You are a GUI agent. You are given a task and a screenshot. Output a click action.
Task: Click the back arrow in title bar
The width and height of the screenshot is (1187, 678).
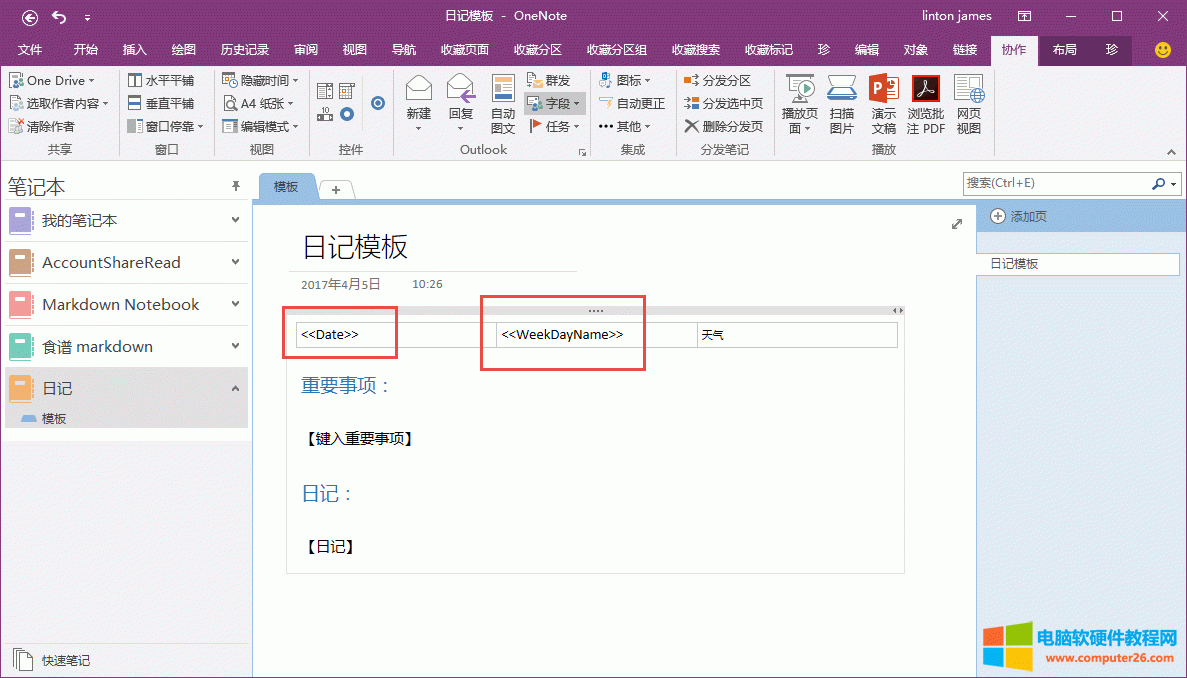(x=30, y=17)
